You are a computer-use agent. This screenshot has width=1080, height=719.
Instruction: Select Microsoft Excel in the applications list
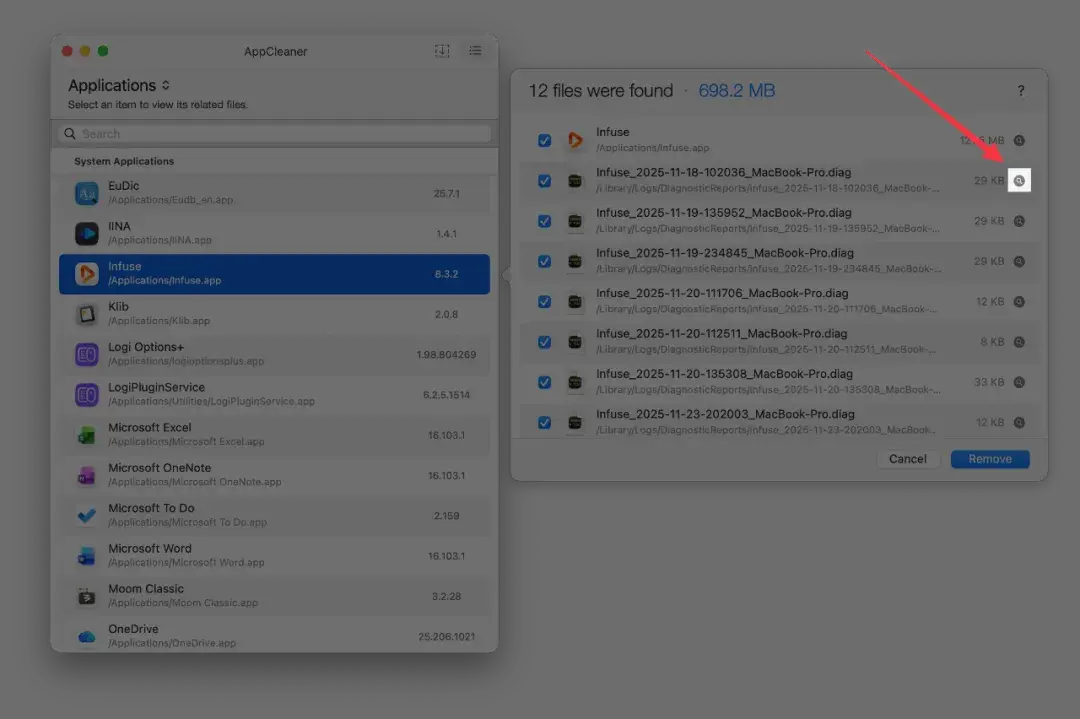pyautogui.click(x=274, y=435)
